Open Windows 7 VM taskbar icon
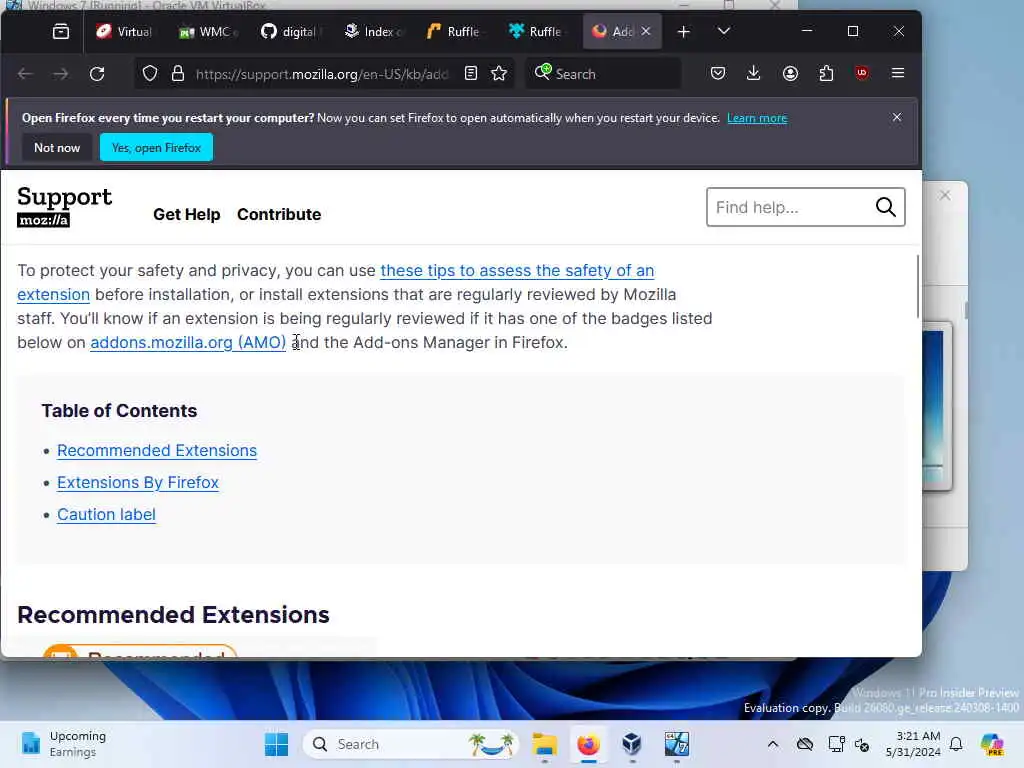 677,744
